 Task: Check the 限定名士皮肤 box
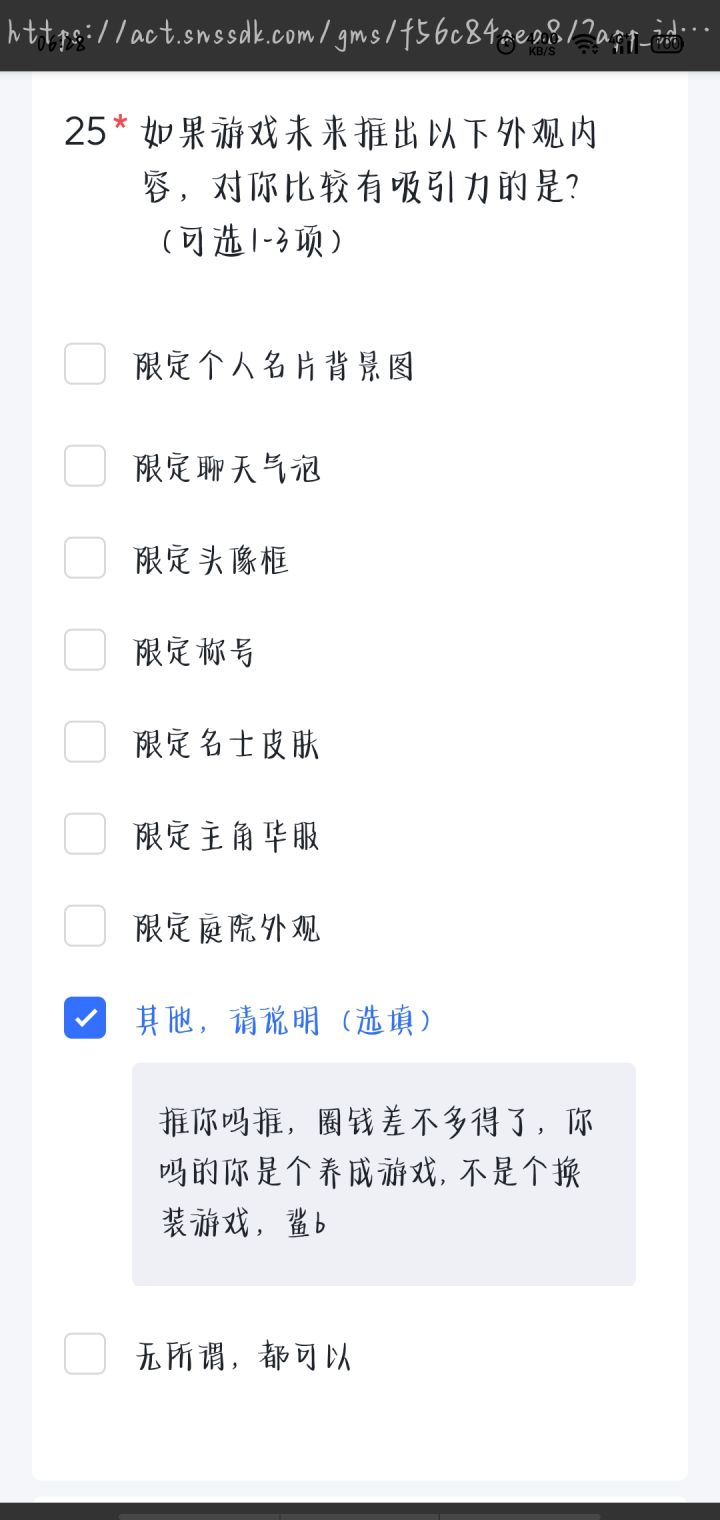click(x=85, y=742)
